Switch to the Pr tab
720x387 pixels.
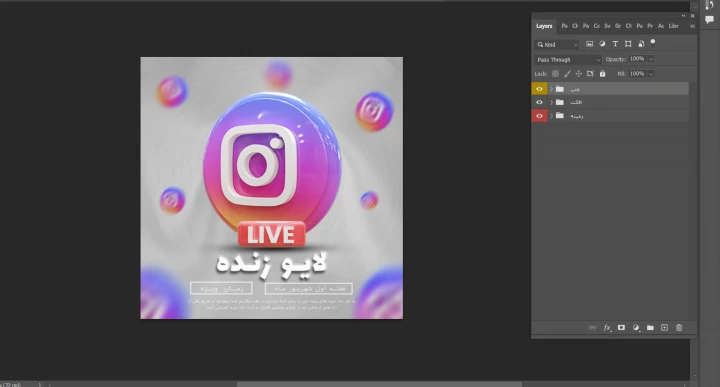[x=650, y=26]
